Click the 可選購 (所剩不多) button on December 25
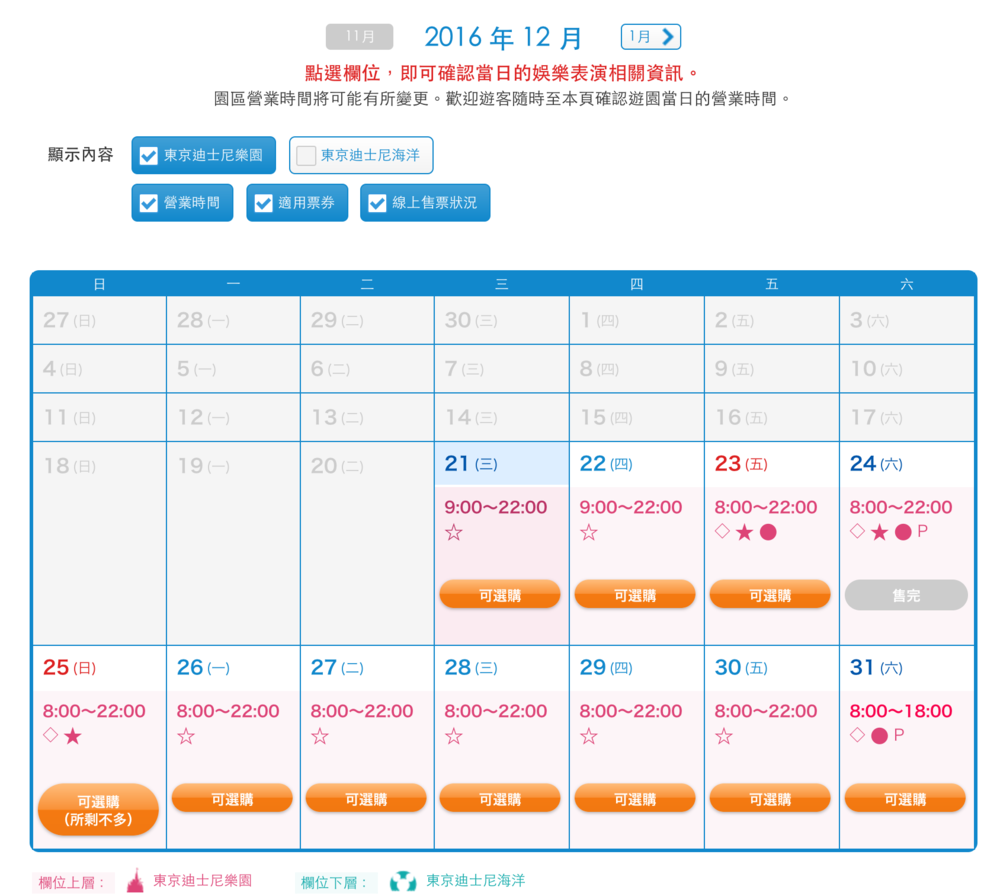The width and height of the screenshot is (1000, 896). (98, 809)
